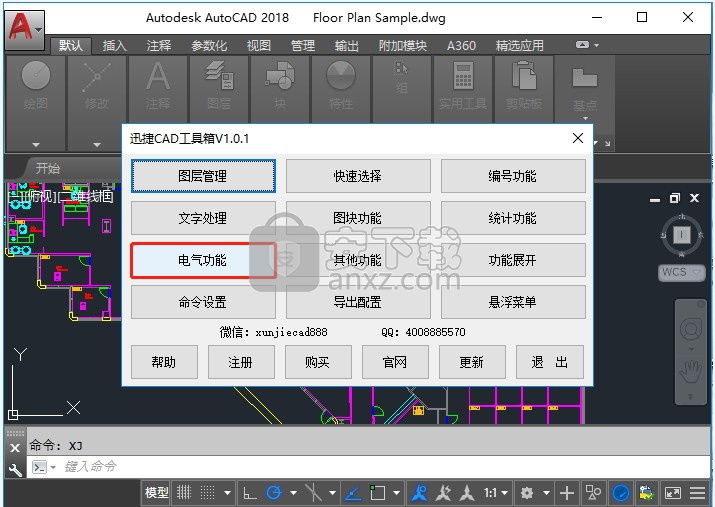
Task: Open the 块 (Block) ribbon panel
Action: [x=280, y=87]
